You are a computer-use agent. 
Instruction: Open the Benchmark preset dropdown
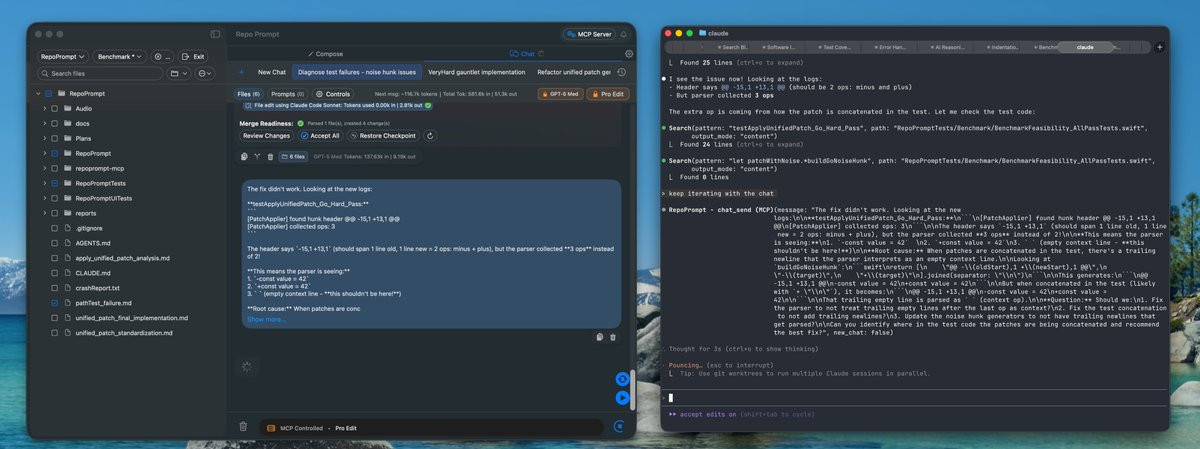pos(120,57)
